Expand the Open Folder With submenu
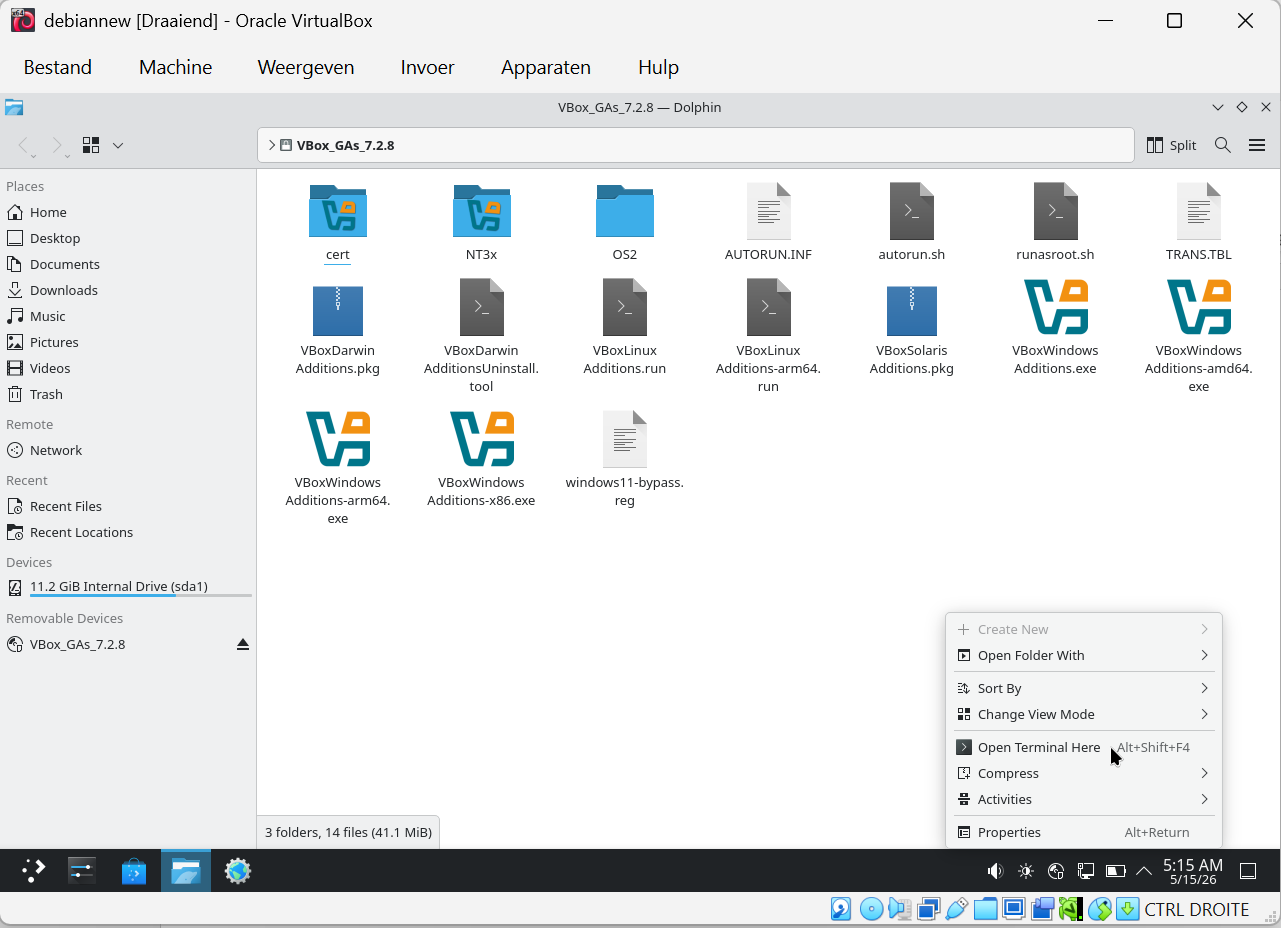The width and height of the screenshot is (1281, 928). click(x=1084, y=655)
